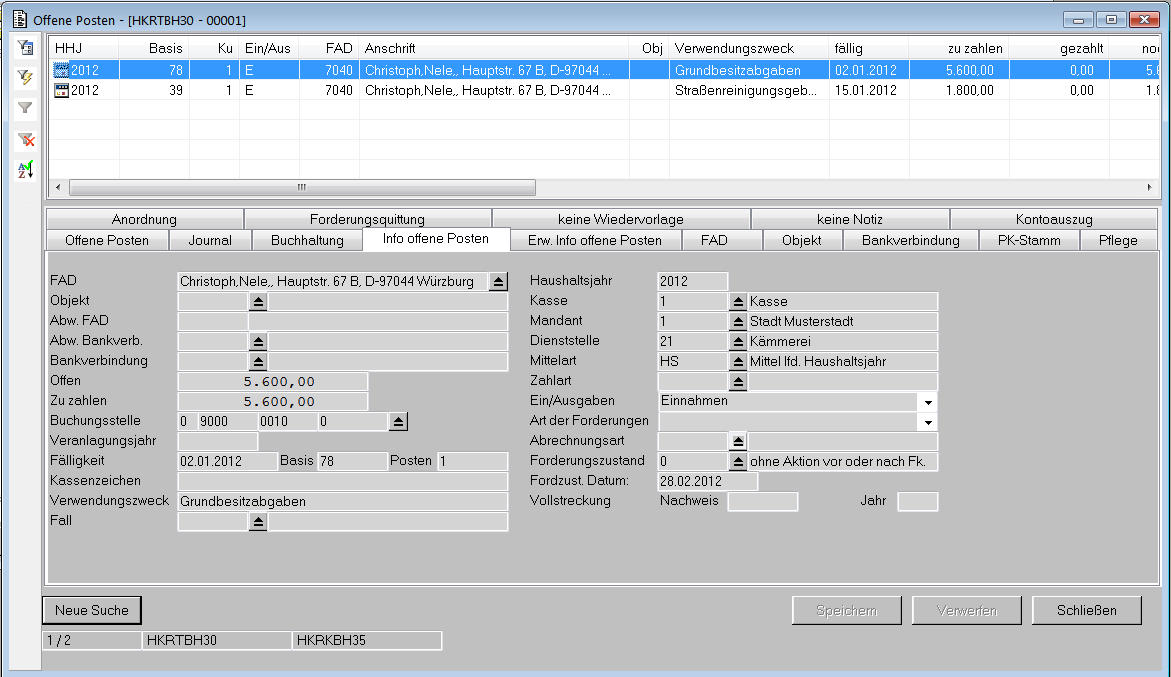Screen dimensions: 1171x677
Task: Click the plain gray funnel filter icon
Action: (26, 108)
